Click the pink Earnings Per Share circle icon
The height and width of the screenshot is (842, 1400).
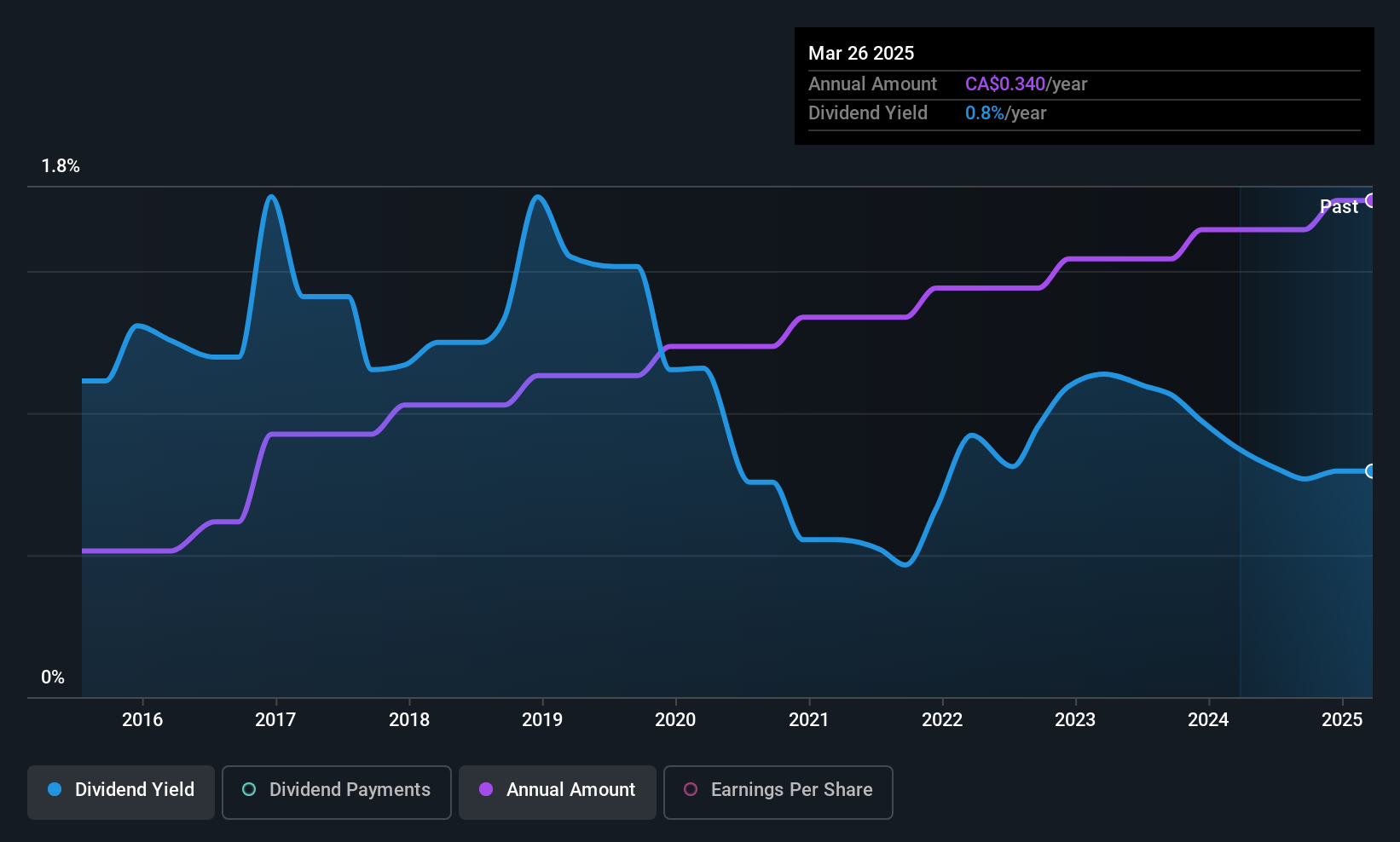pyautogui.click(x=691, y=789)
